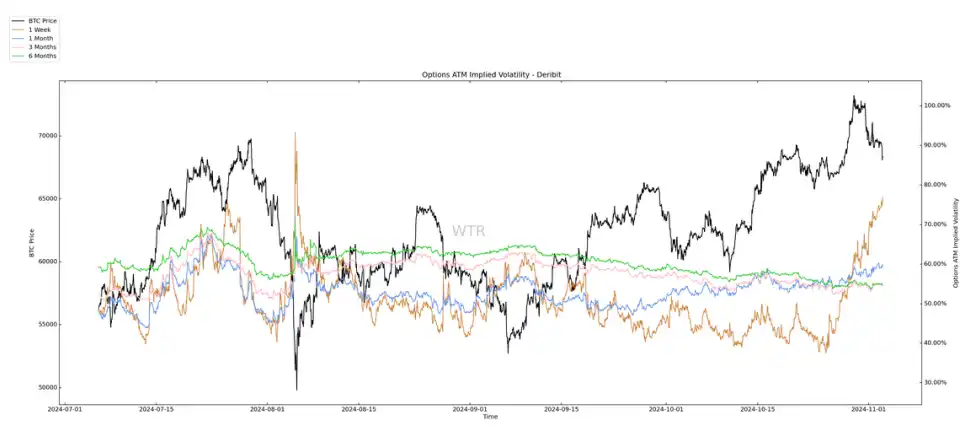Click the WTR watermark in the chart
973x432 pixels.
(468, 231)
